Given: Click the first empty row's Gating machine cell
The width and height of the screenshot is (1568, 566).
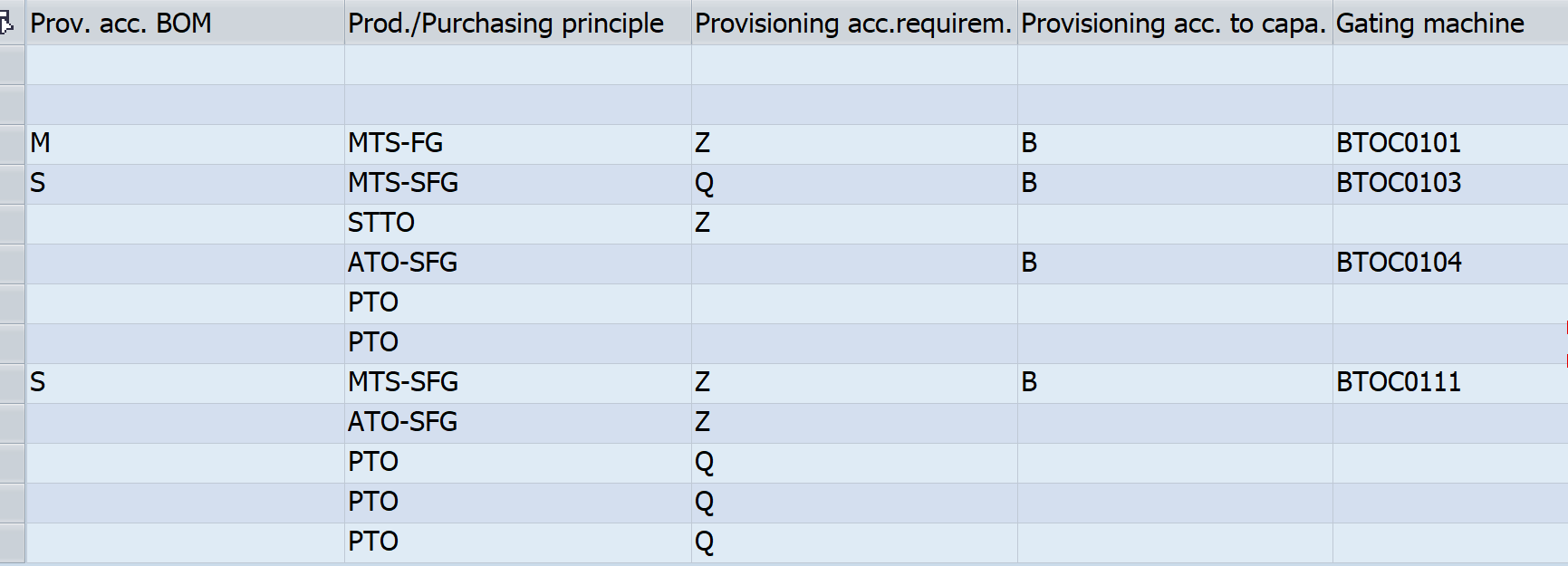Looking at the screenshot, I should (x=1449, y=65).
